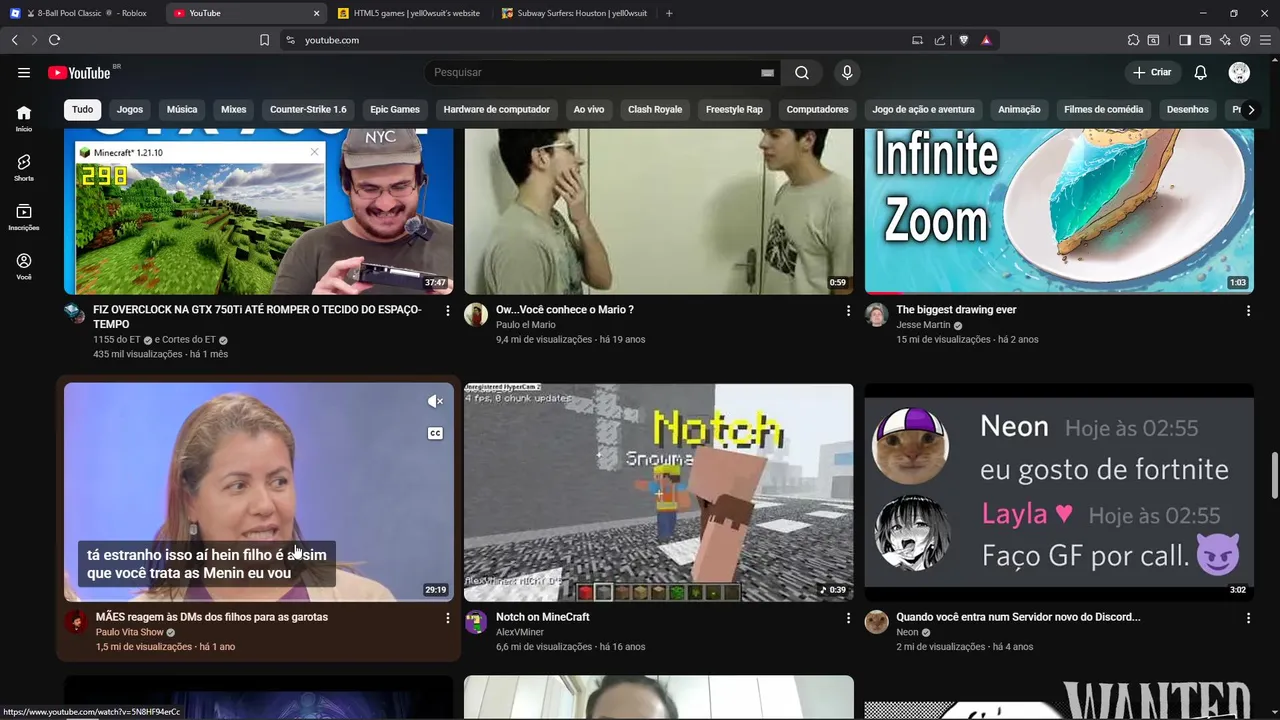
Task: Open the Notch on MineCraft title link
Action: 543,617
